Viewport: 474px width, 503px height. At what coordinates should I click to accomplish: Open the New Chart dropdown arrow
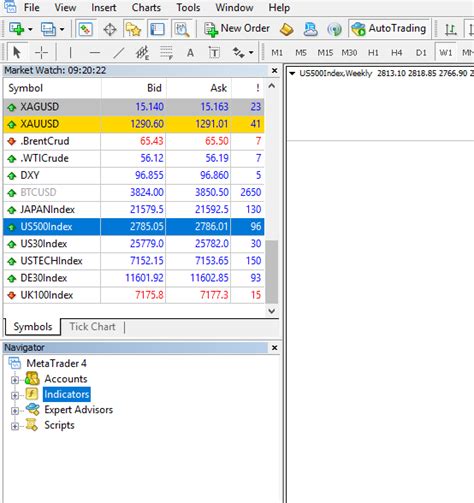coord(30,30)
